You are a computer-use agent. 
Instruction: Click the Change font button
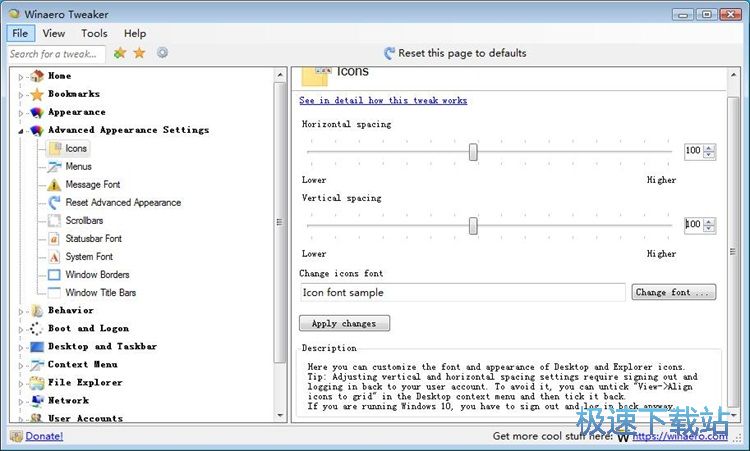(673, 292)
